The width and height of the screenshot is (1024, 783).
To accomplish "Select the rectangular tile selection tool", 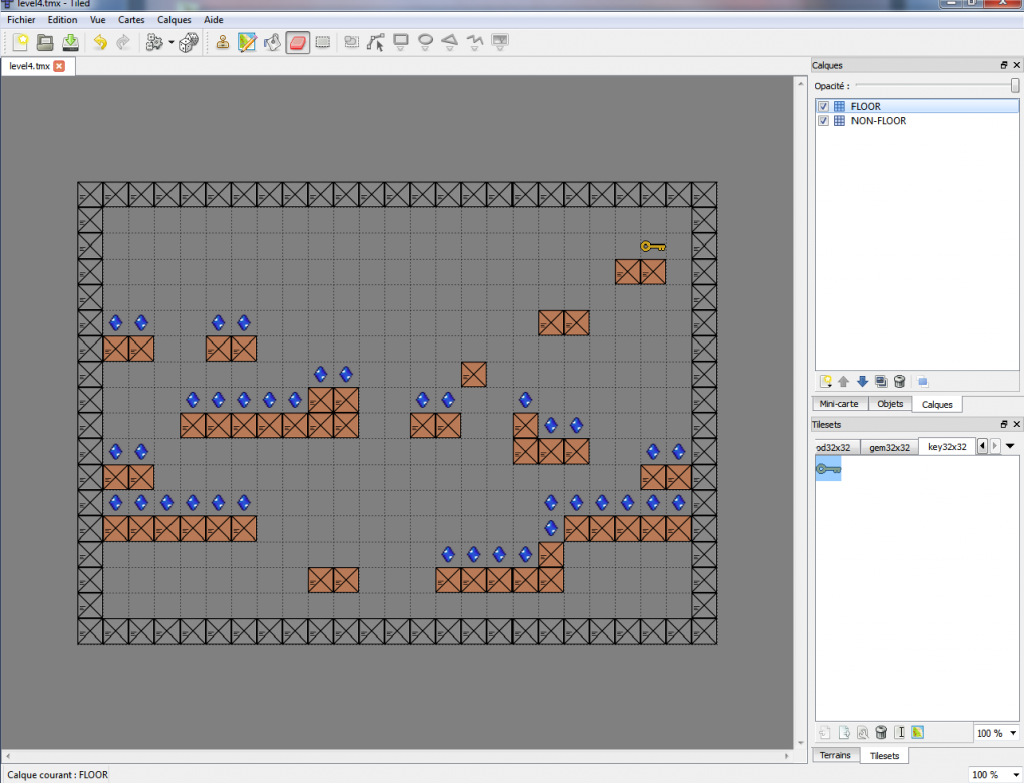I will tap(324, 42).
